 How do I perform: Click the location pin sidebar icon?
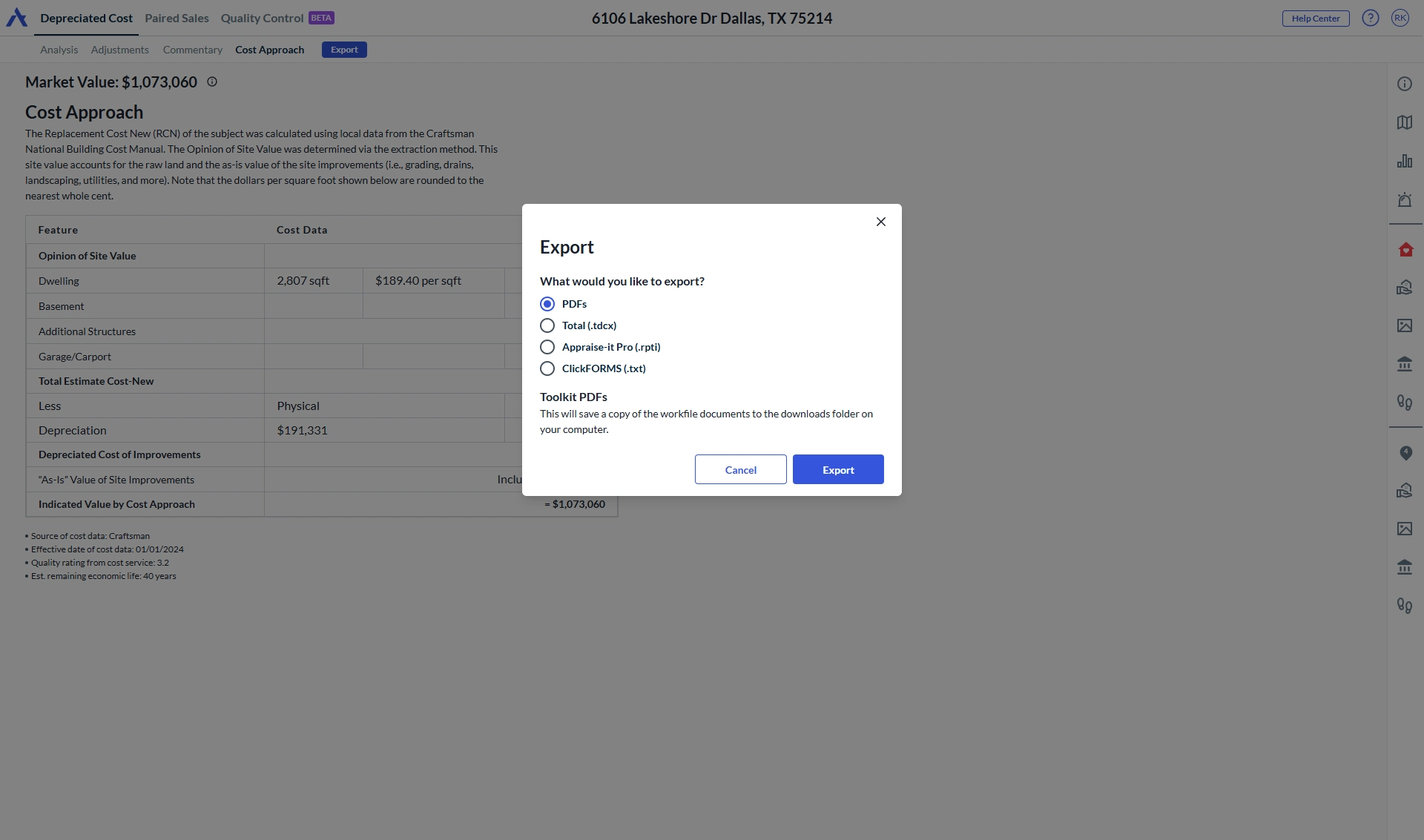point(1405,453)
